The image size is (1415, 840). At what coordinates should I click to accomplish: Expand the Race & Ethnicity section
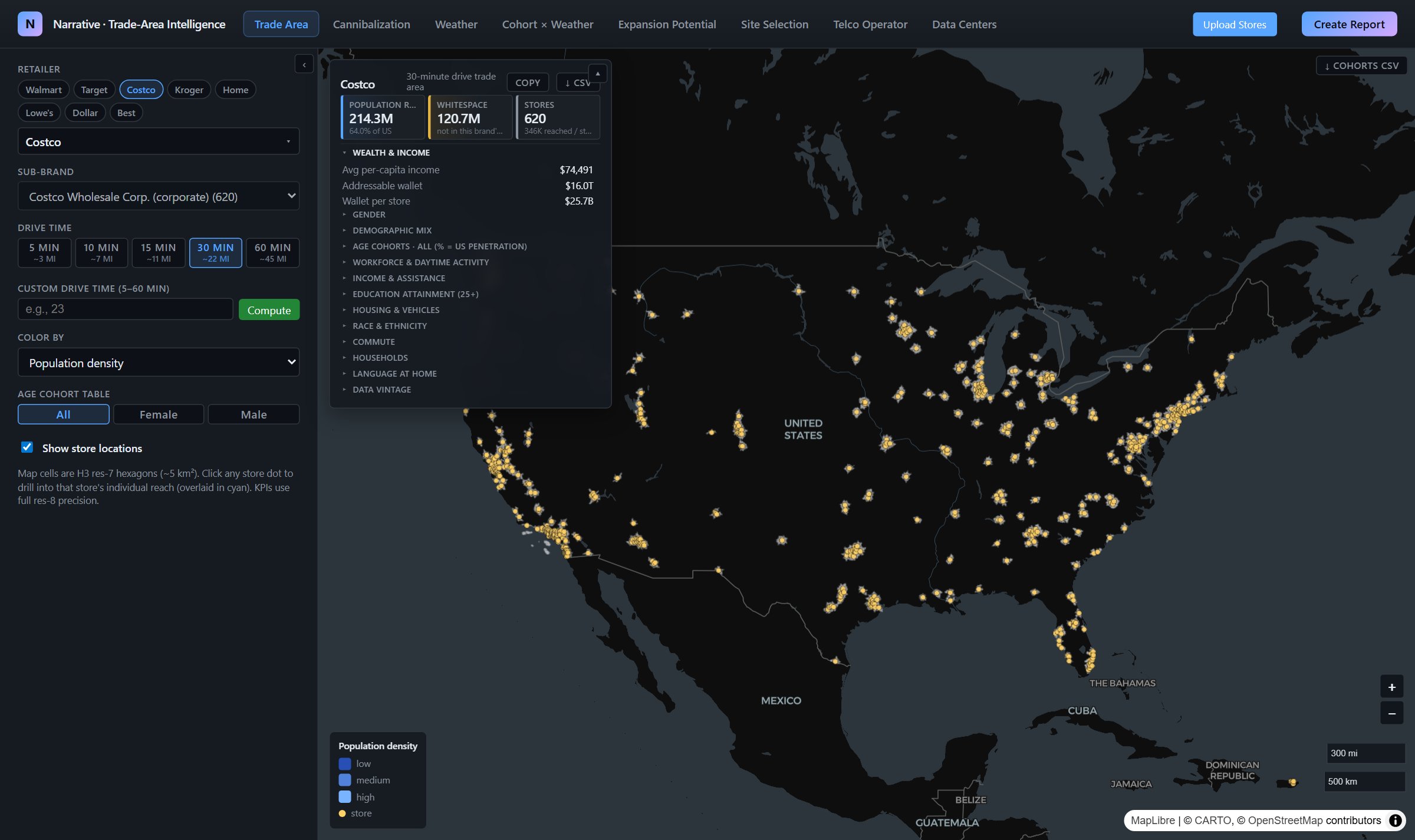coord(390,326)
